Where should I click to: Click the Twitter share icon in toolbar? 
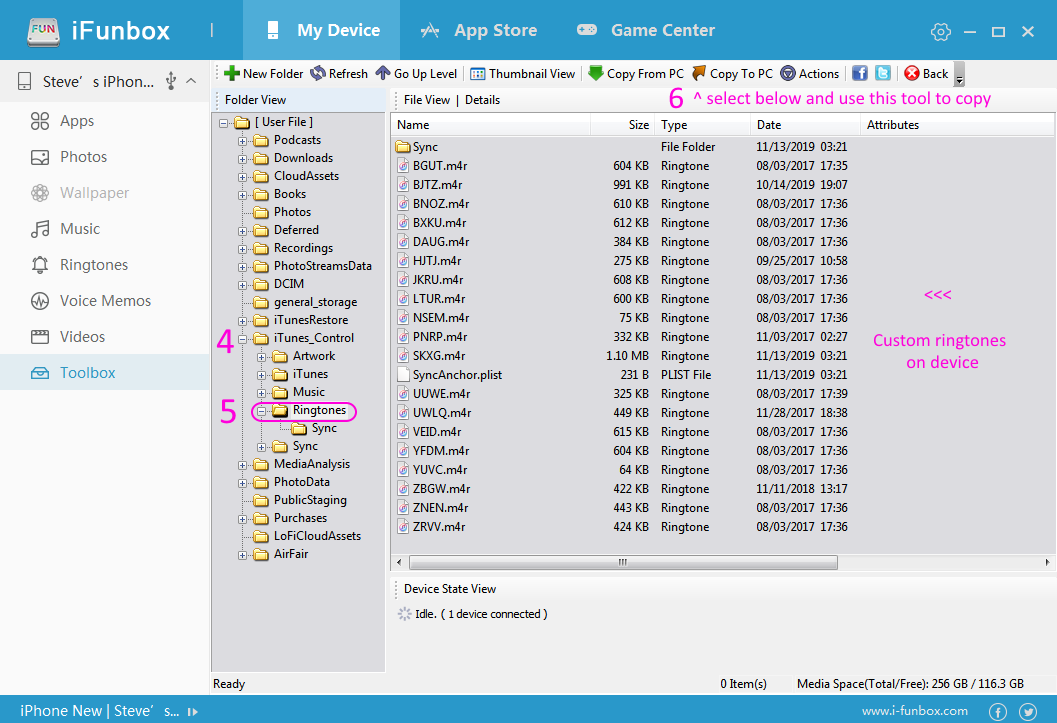(x=882, y=73)
